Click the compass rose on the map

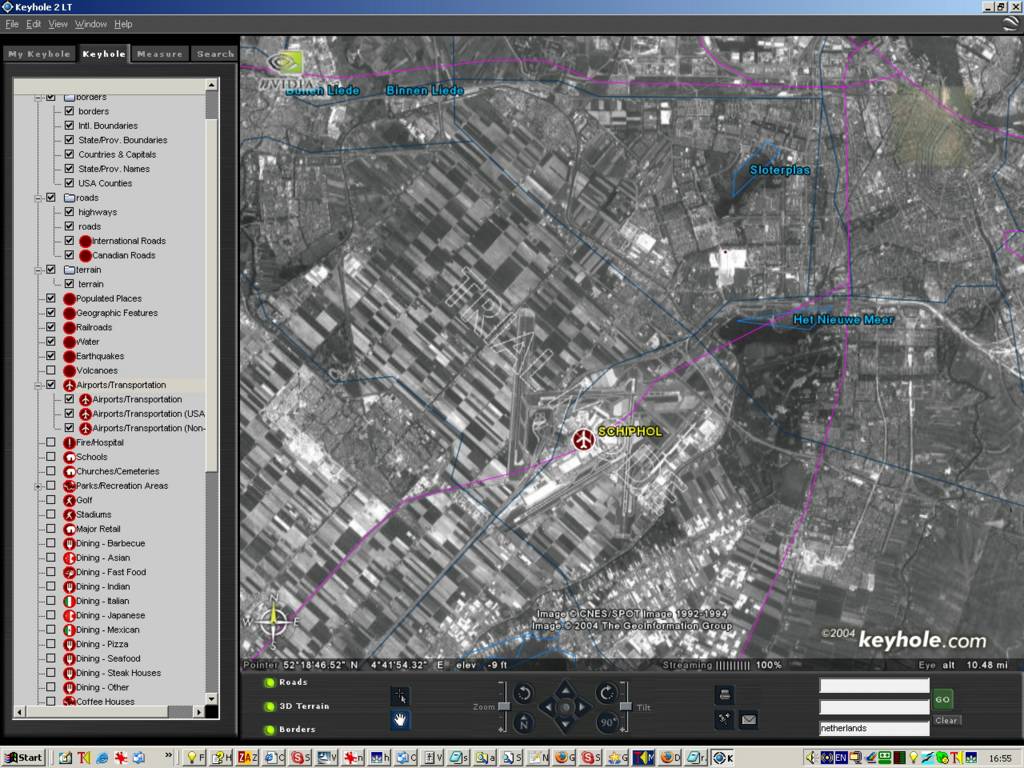tap(273, 621)
